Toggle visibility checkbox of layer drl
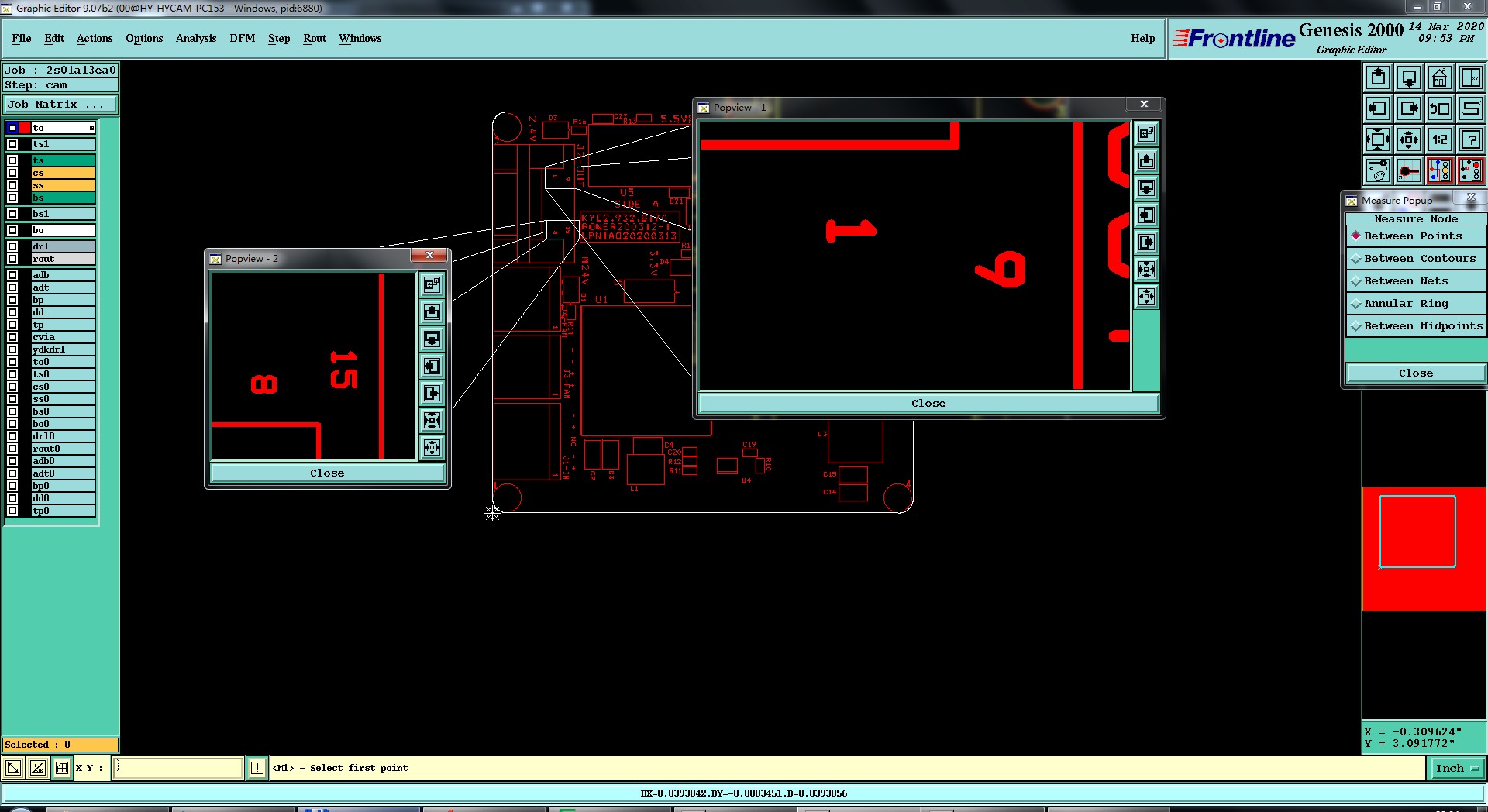 coord(12,246)
